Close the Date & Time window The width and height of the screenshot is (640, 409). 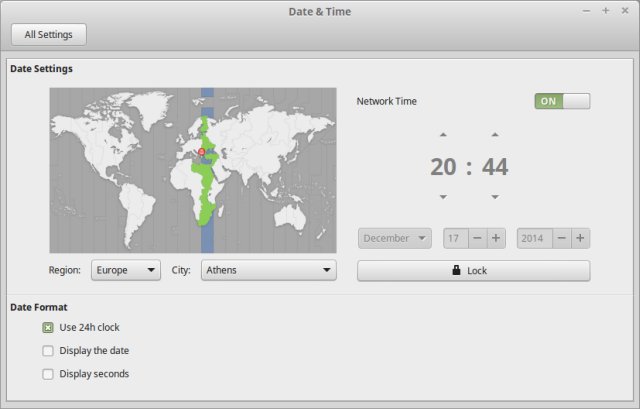coord(625,11)
